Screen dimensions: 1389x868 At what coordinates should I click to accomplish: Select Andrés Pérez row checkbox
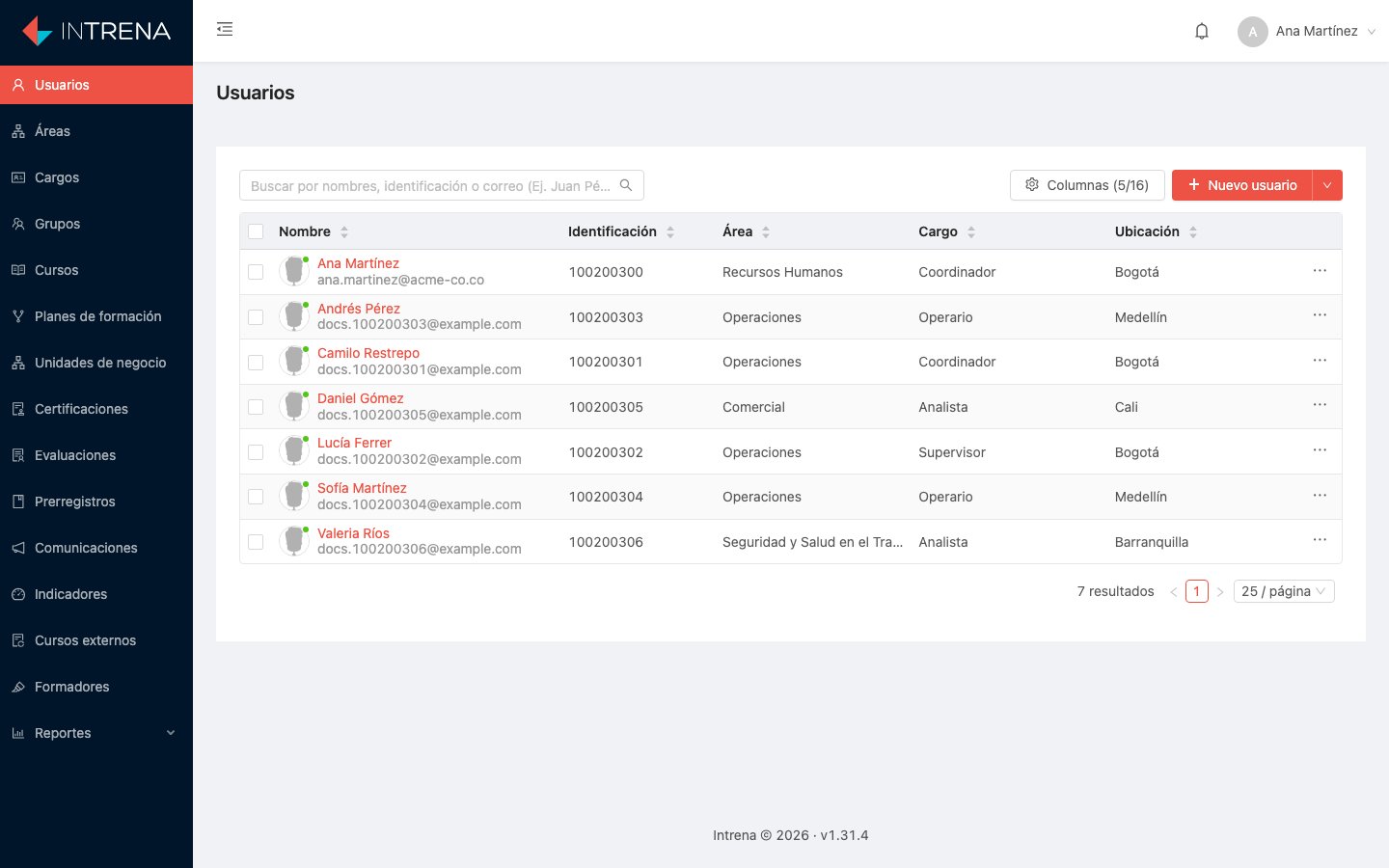(256, 317)
